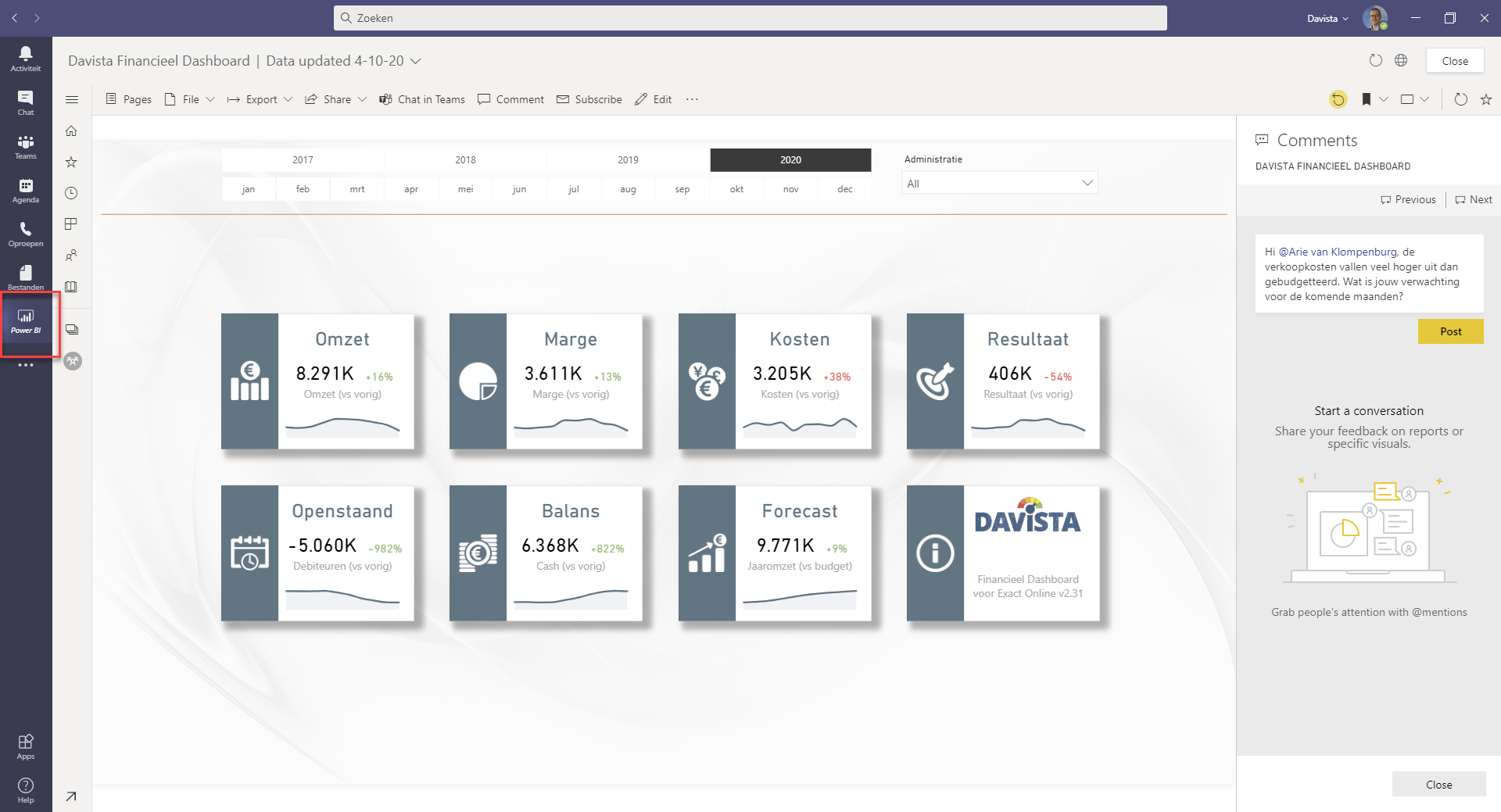
Task: Open Favorites star in Power BI navigation
Action: point(71,163)
